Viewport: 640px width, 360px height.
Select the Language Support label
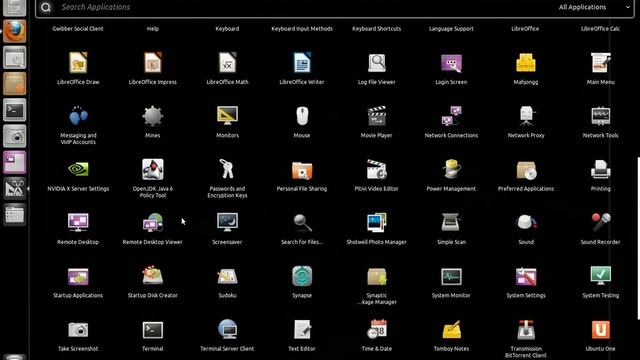click(x=451, y=29)
